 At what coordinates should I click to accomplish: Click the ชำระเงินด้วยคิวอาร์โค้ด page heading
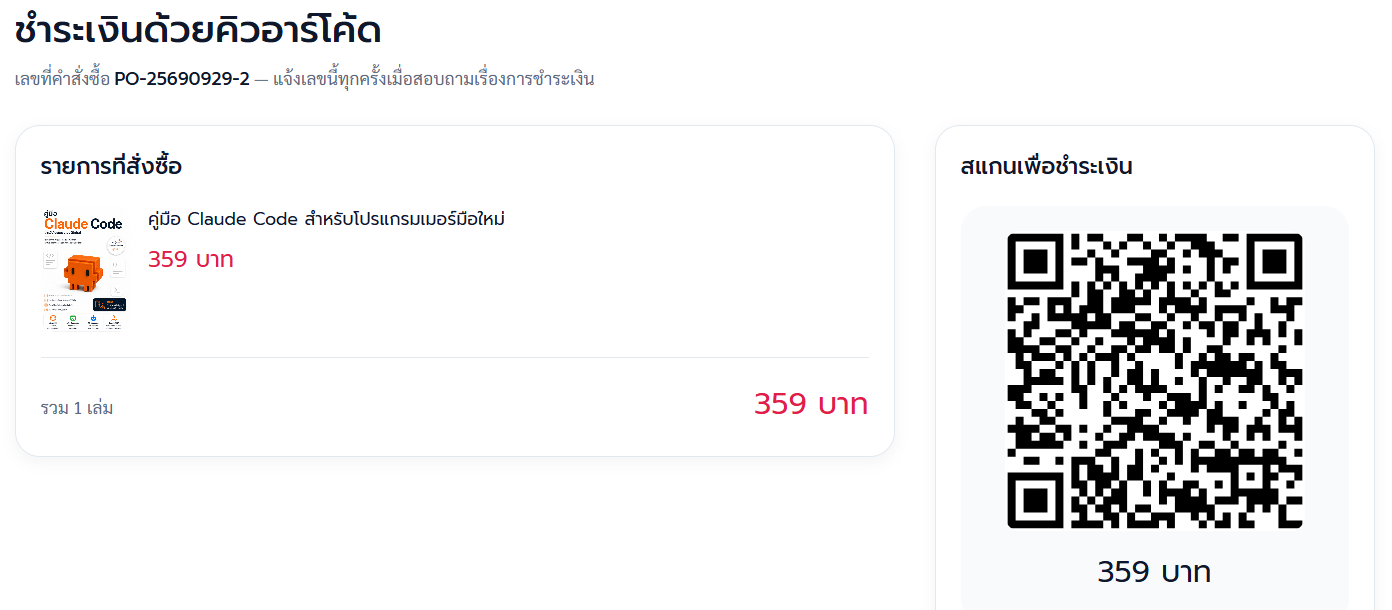click(198, 30)
